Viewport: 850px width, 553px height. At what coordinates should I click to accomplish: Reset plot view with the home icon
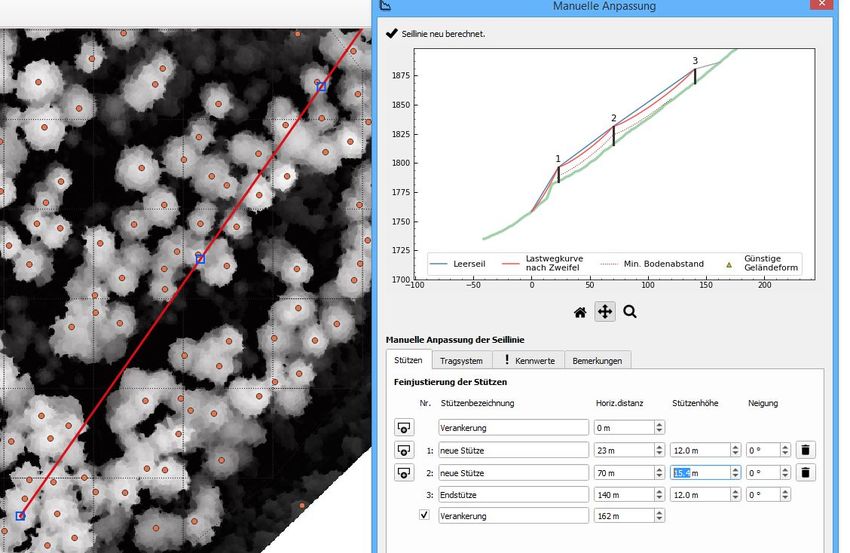tap(579, 312)
